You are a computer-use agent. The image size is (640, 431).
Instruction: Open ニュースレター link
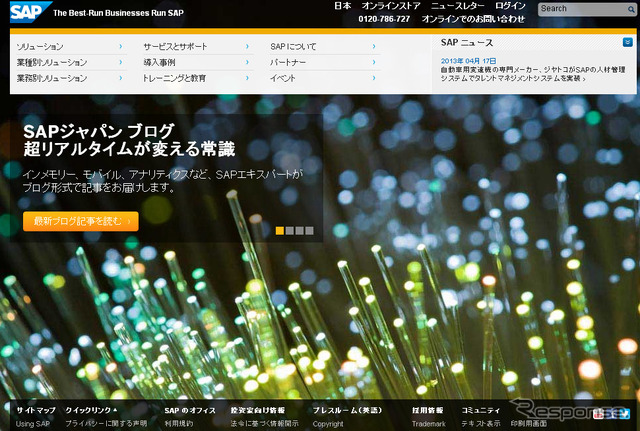tap(458, 6)
